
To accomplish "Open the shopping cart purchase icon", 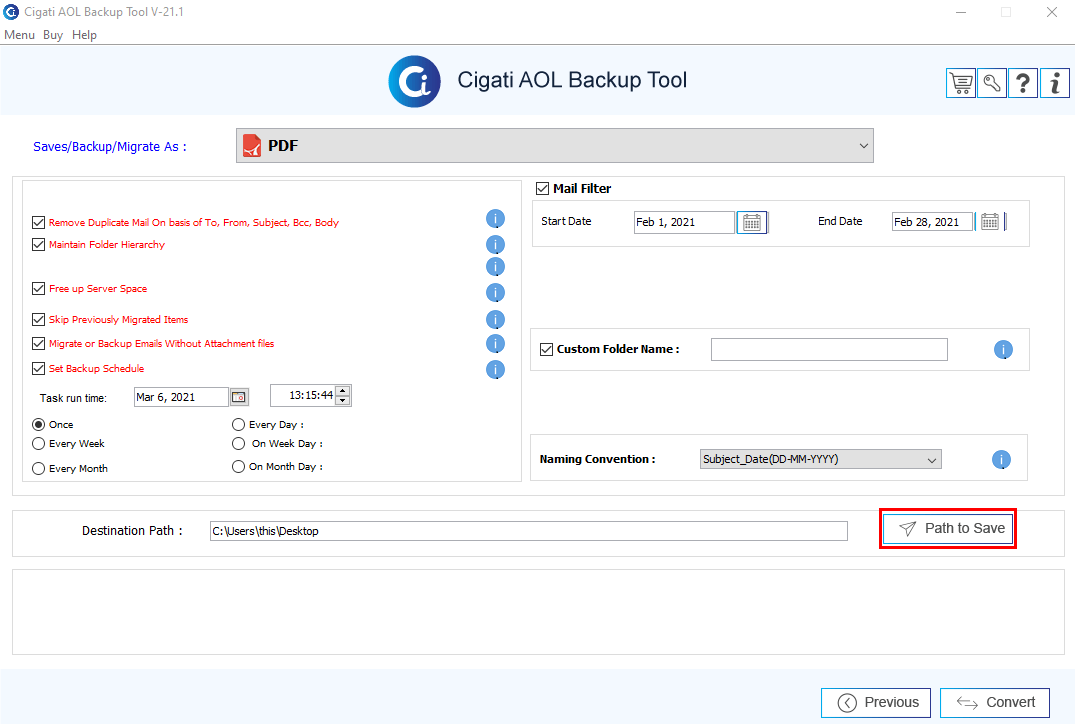I will [961, 84].
